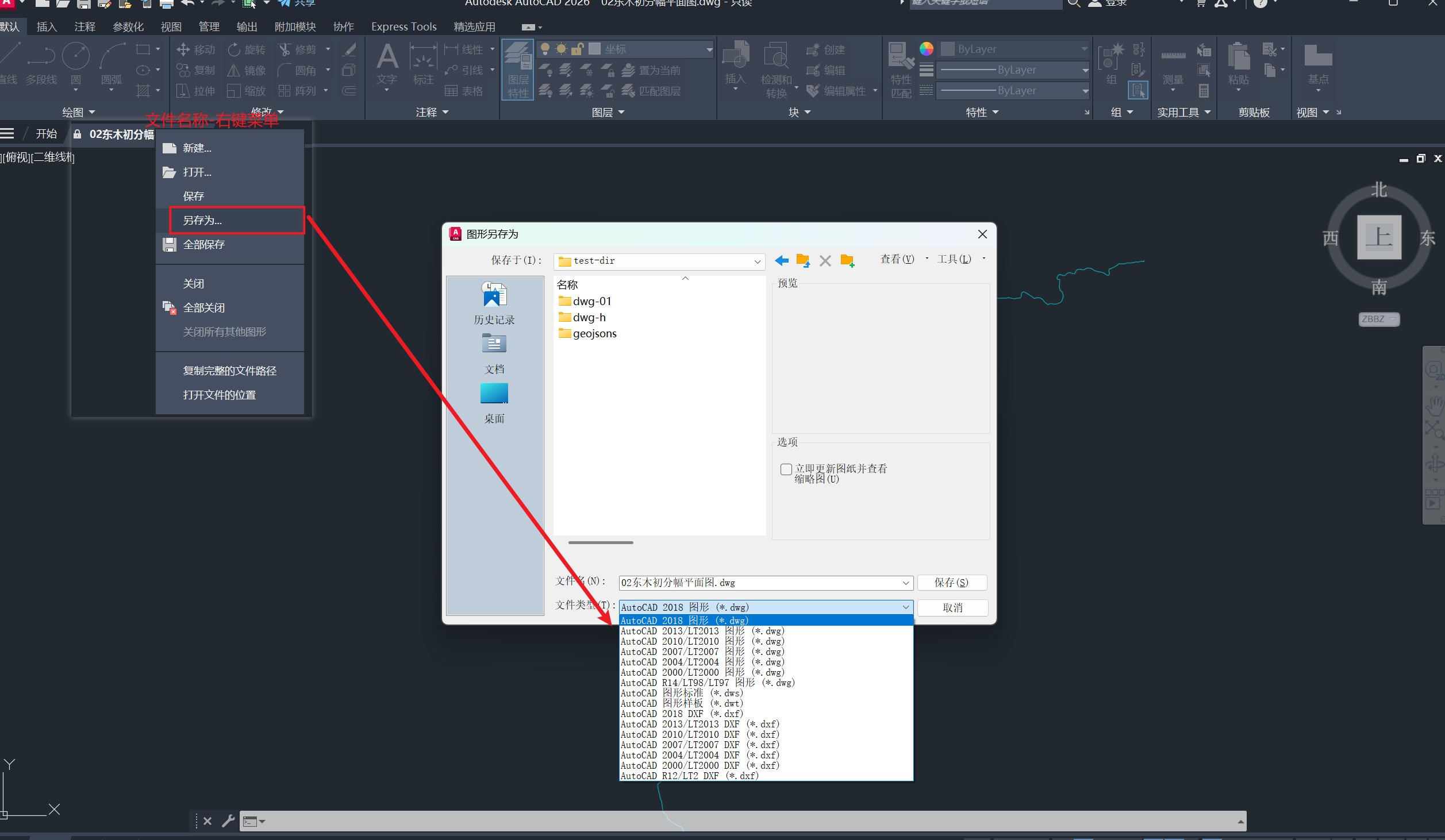Viewport: 1445px width, 840px height.
Task: Open the object color wheel swatch
Action: click(x=926, y=49)
